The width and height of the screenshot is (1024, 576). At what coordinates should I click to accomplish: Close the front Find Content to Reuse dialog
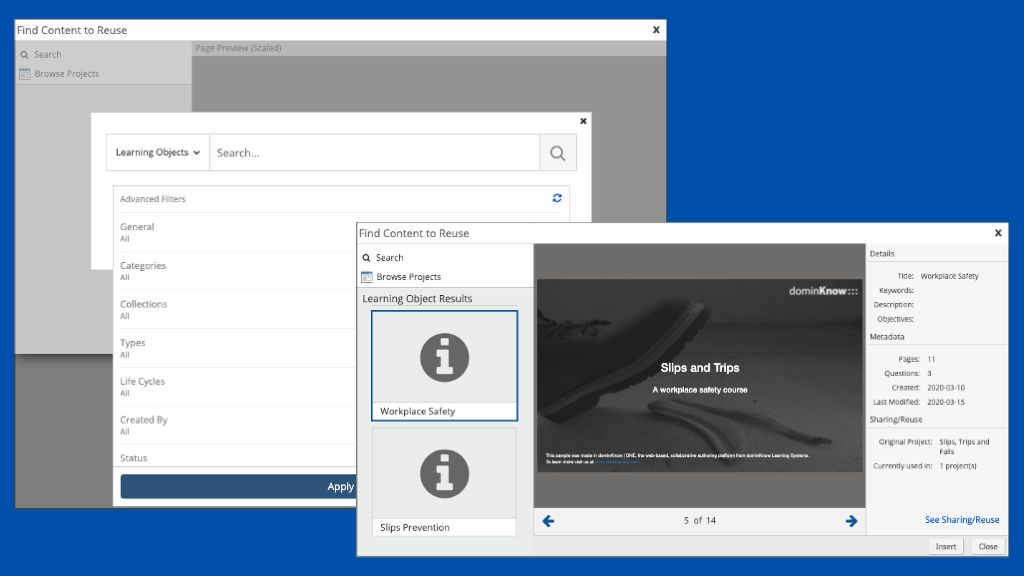point(997,233)
